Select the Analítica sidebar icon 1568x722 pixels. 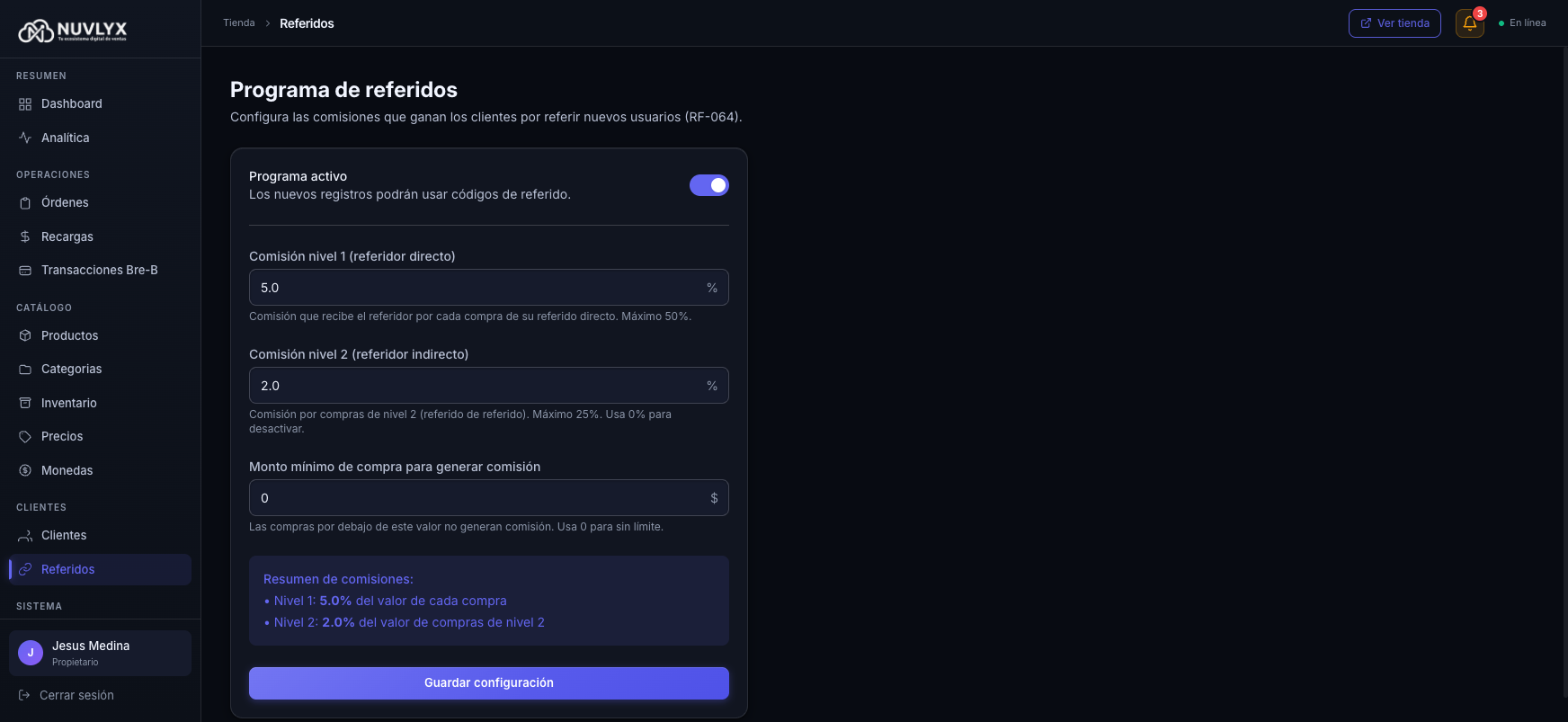[x=24, y=138]
